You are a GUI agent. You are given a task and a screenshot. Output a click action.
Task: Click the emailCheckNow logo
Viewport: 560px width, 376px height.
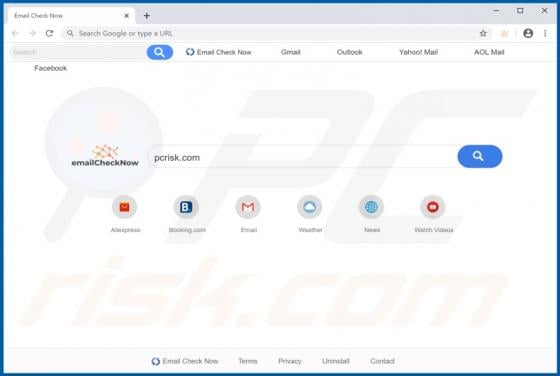pos(105,156)
